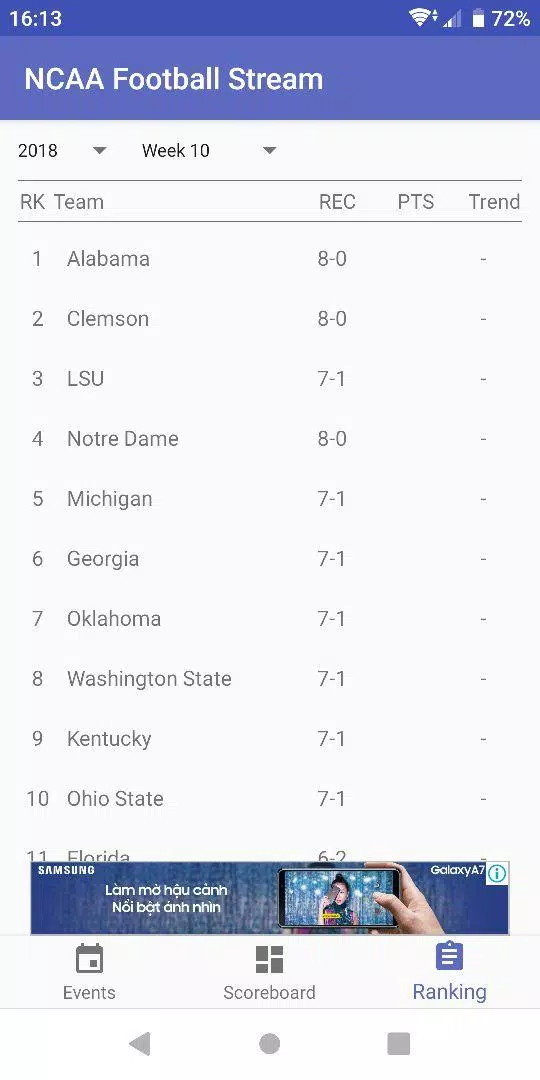This screenshot has width=540, height=1080.
Task: Click the ad info icon
Action: tap(497, 873)
